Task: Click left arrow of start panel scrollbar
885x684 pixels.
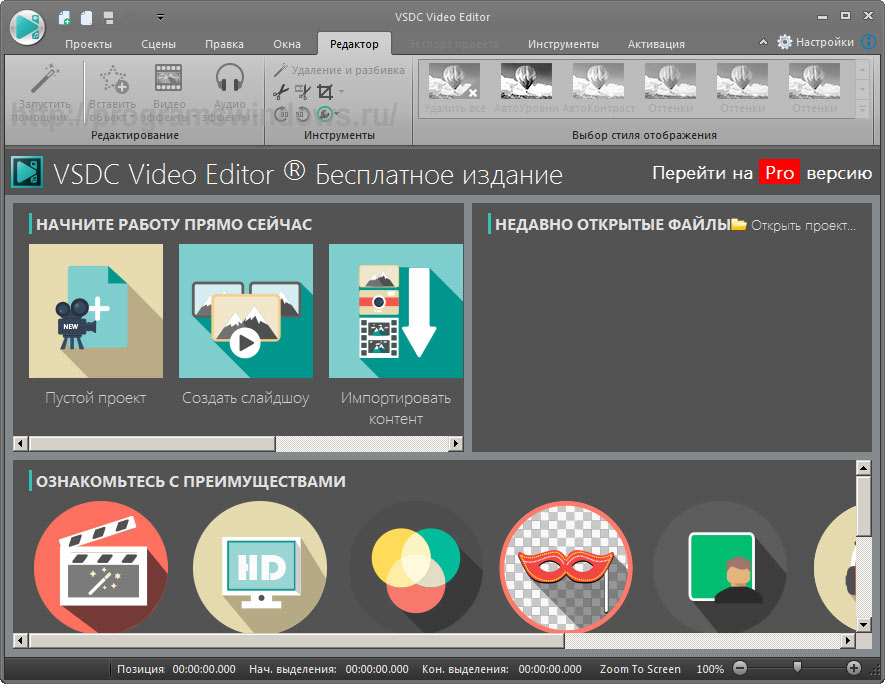Action: click(21, 444)
